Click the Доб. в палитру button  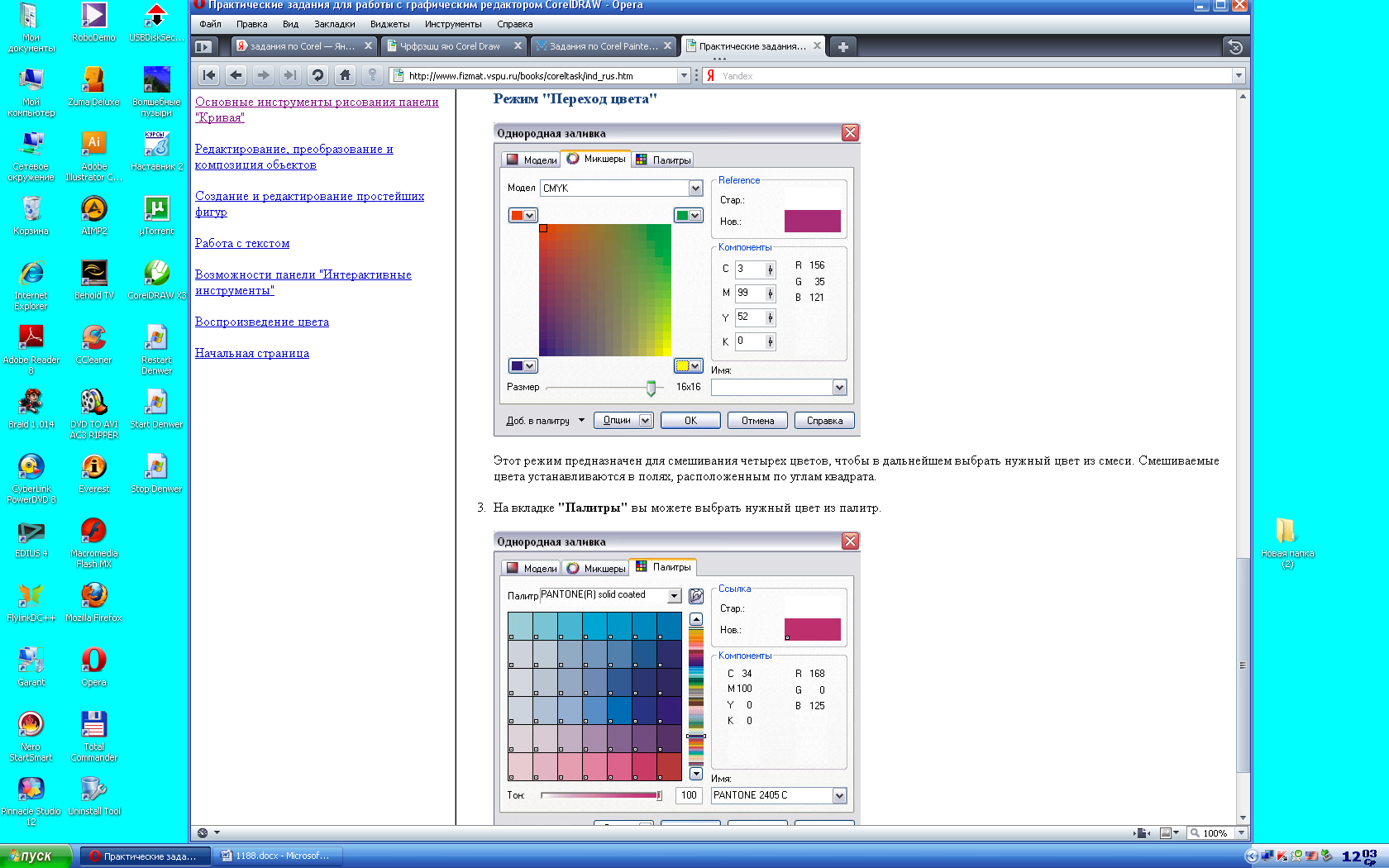point(546,421)
